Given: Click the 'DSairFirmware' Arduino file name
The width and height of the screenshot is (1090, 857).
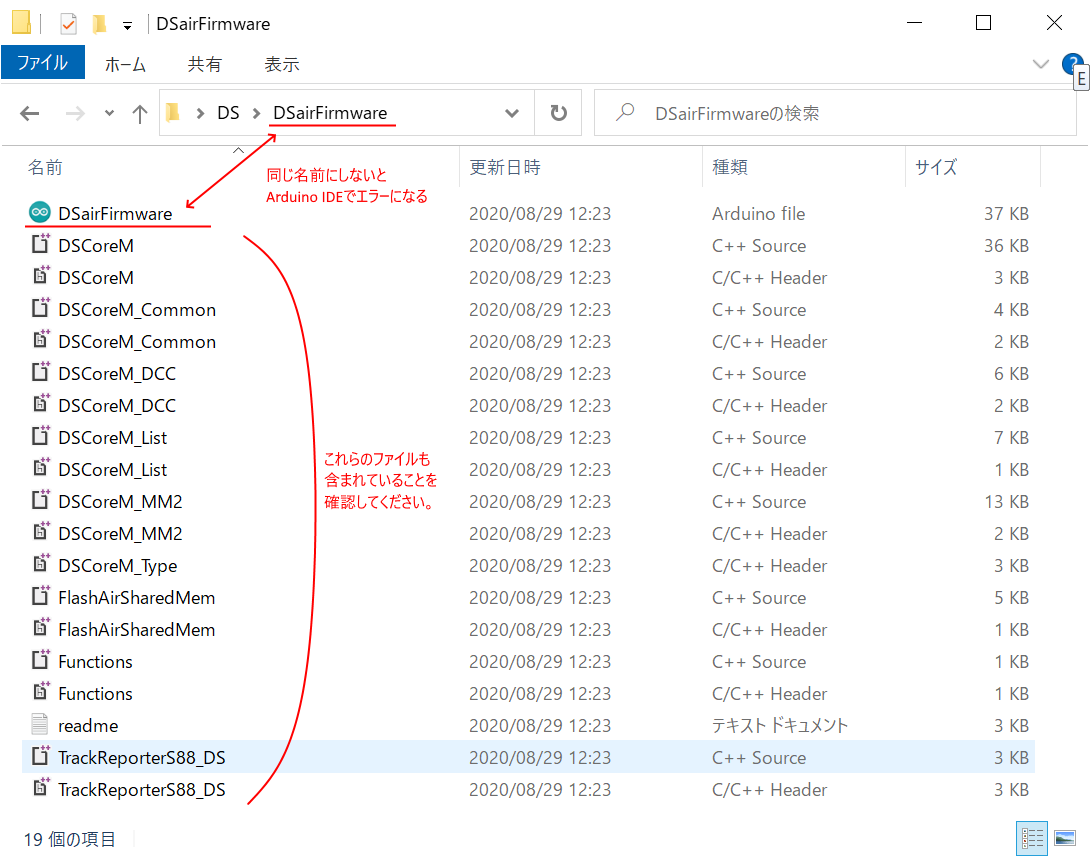Looking at the screenshot, I should [x=115, y=213].
